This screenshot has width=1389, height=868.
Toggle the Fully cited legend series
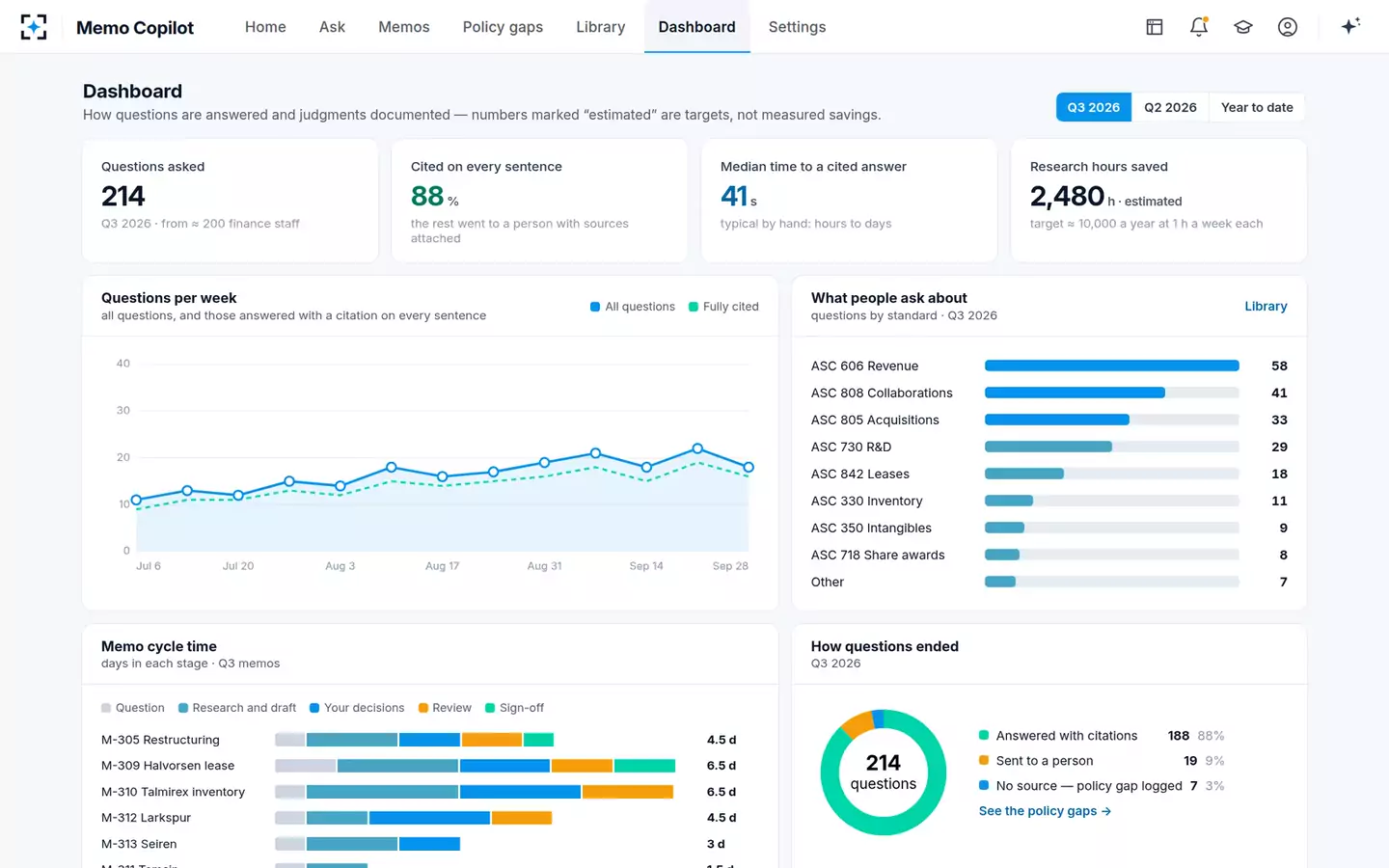[723, 307]
